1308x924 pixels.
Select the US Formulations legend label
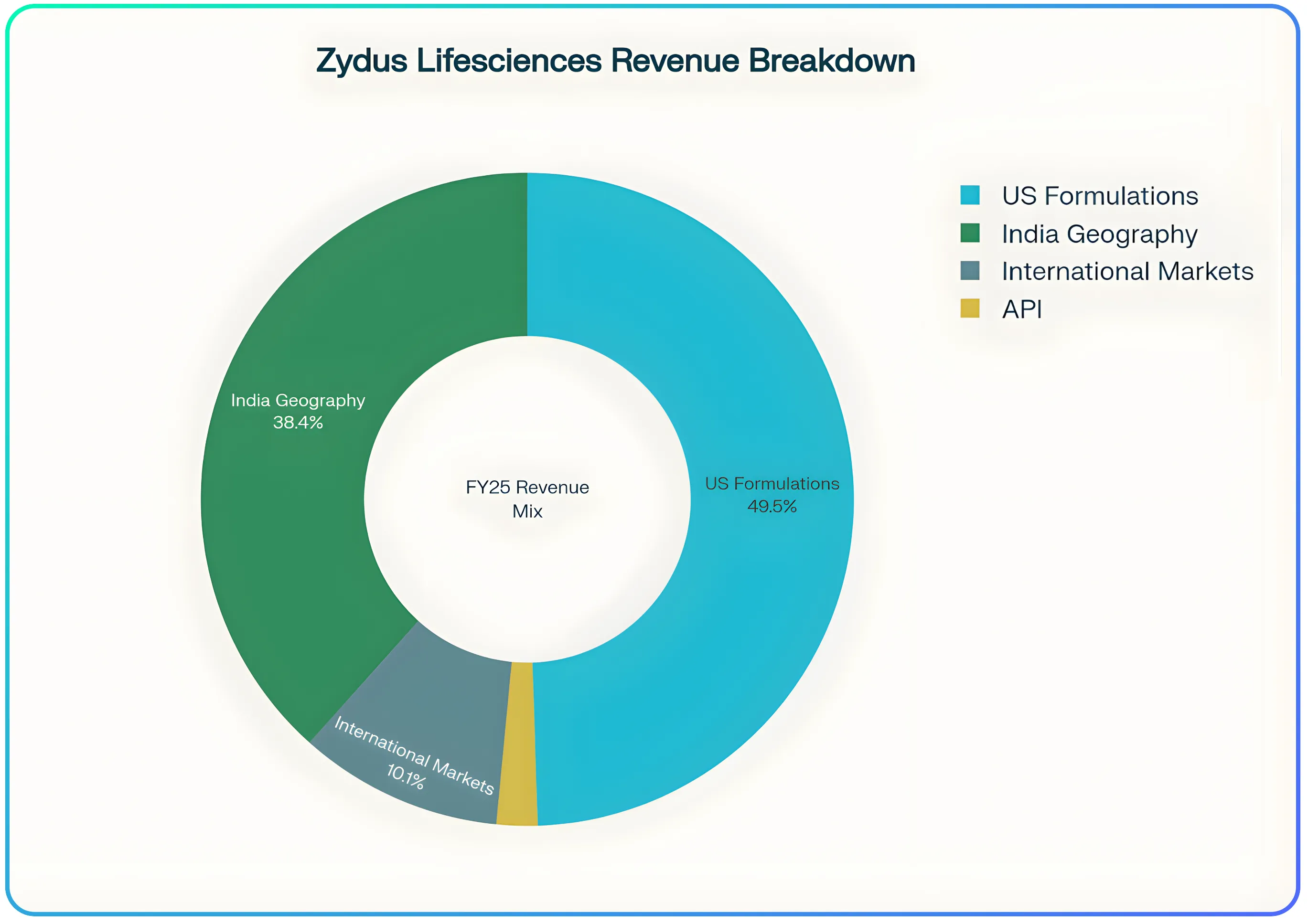[x=1101, y=196]
